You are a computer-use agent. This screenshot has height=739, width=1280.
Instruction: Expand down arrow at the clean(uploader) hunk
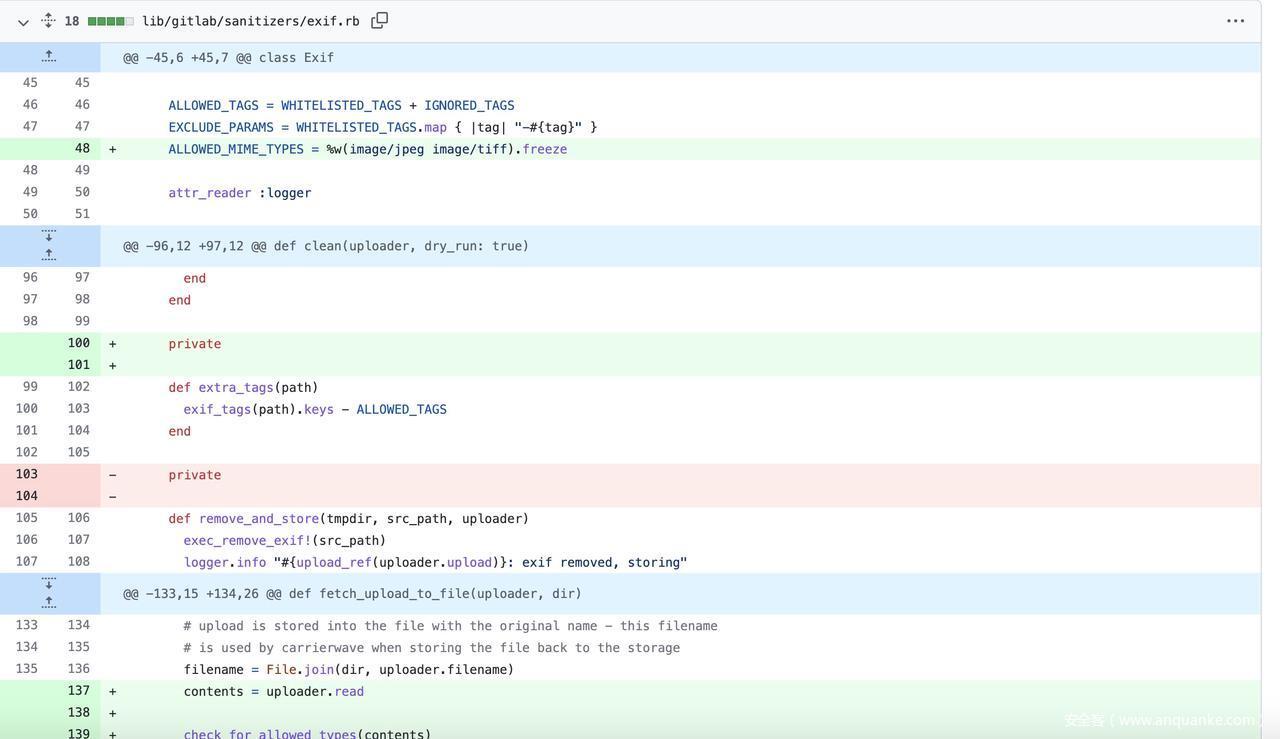tap(49, 236)
